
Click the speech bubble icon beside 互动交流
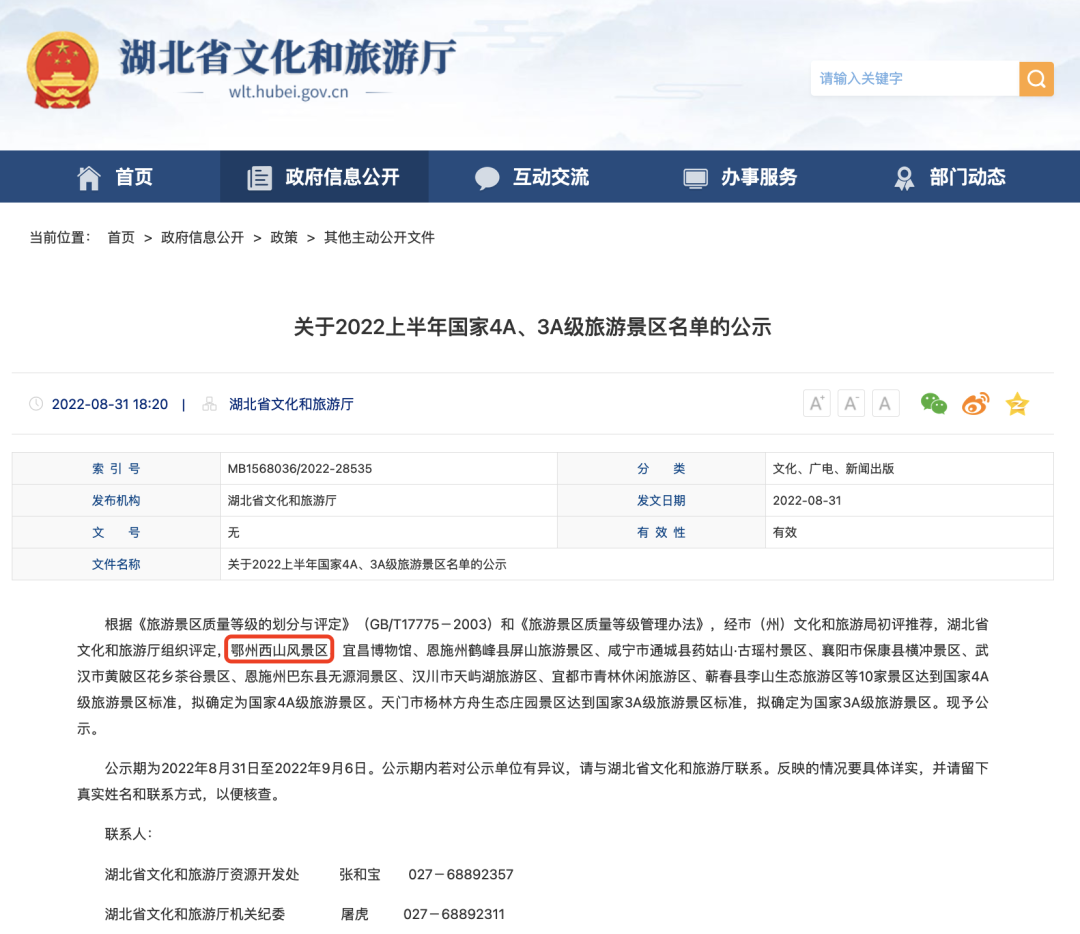[487, 178]
